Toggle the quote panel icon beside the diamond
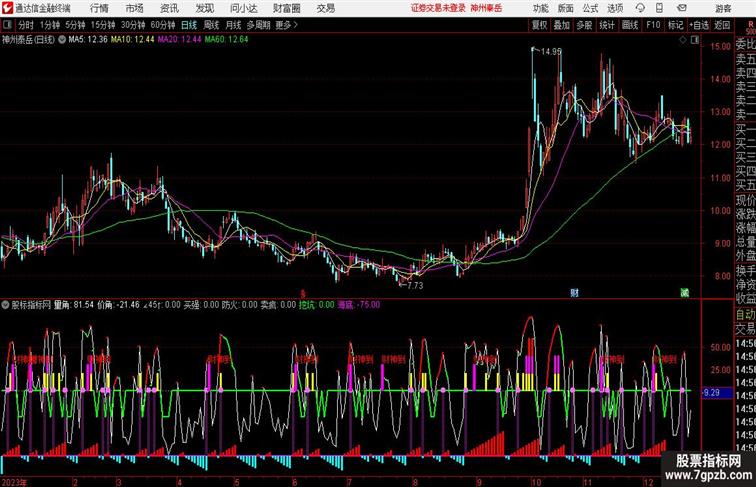756x487 pixels. [x=695, y=40]
